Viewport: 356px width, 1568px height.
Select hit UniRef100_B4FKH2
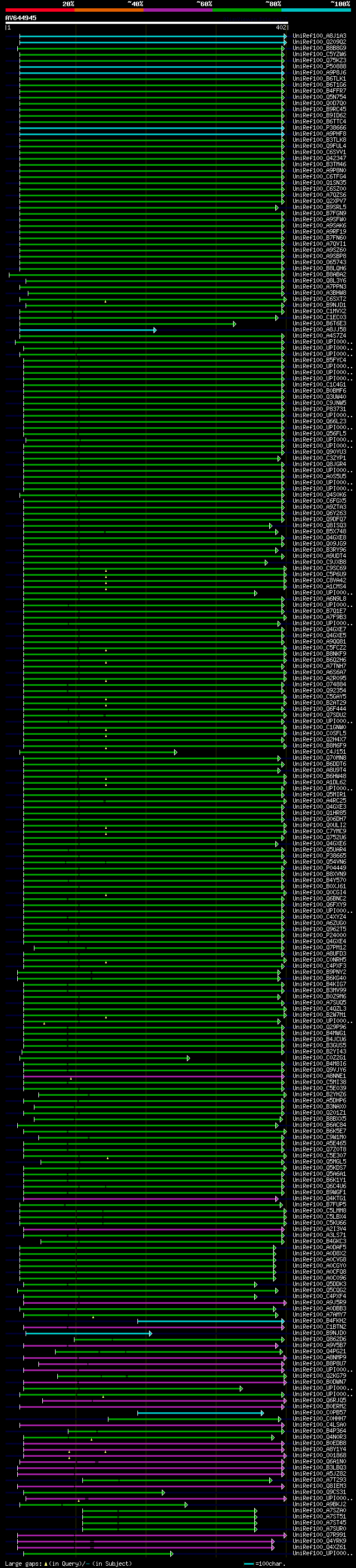coord(319,1322)
